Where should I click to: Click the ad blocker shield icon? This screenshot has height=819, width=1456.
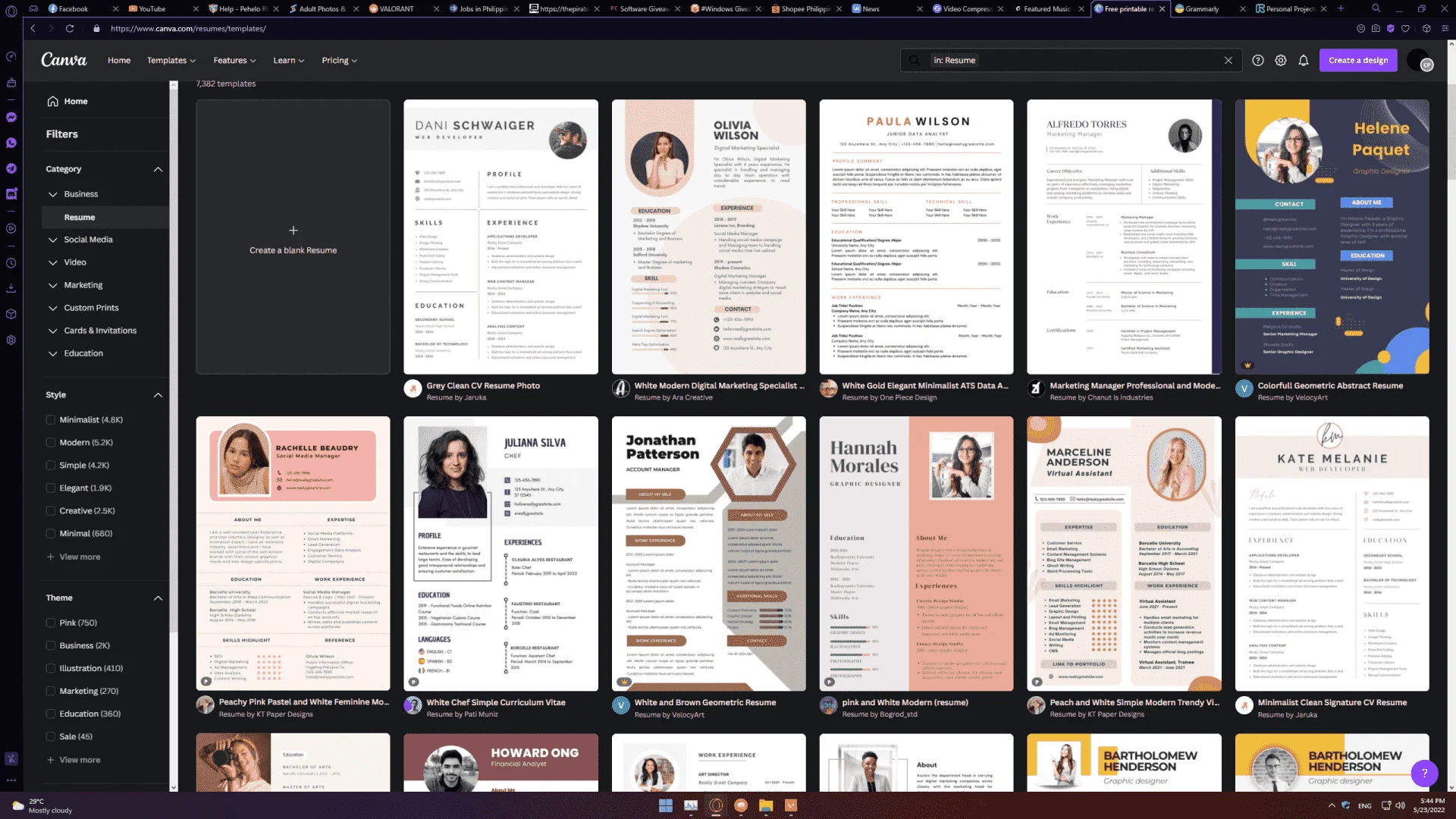[1390, 28]
